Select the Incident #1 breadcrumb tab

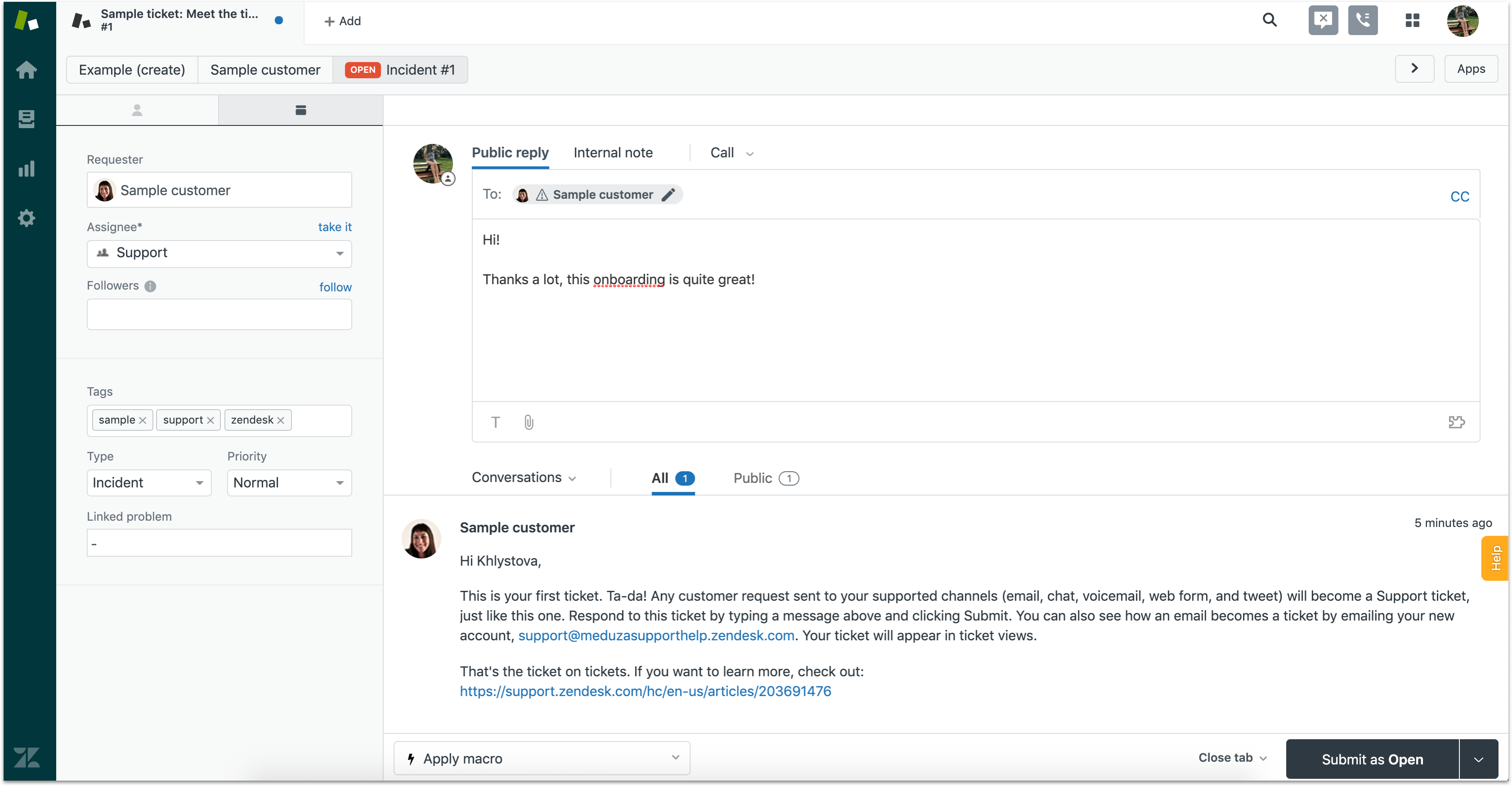click(x=401, y=70)
